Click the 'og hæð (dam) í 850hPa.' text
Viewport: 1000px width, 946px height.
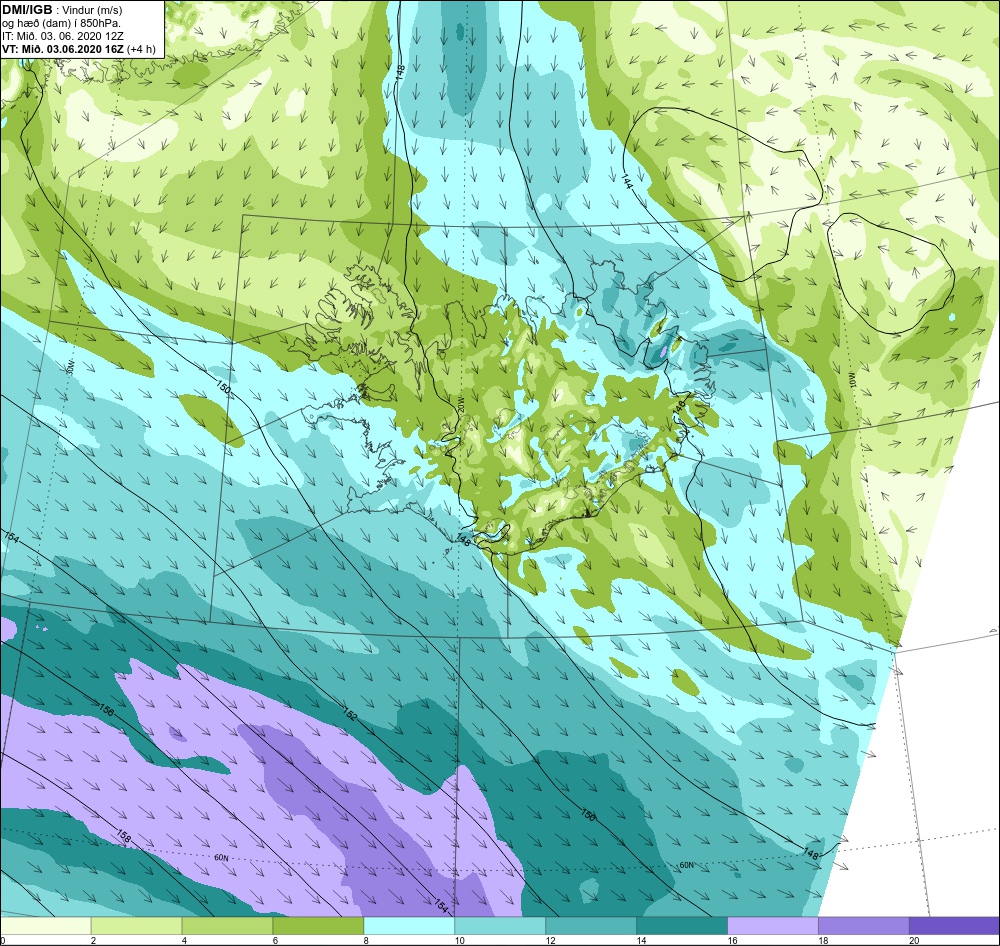point(61,23)
